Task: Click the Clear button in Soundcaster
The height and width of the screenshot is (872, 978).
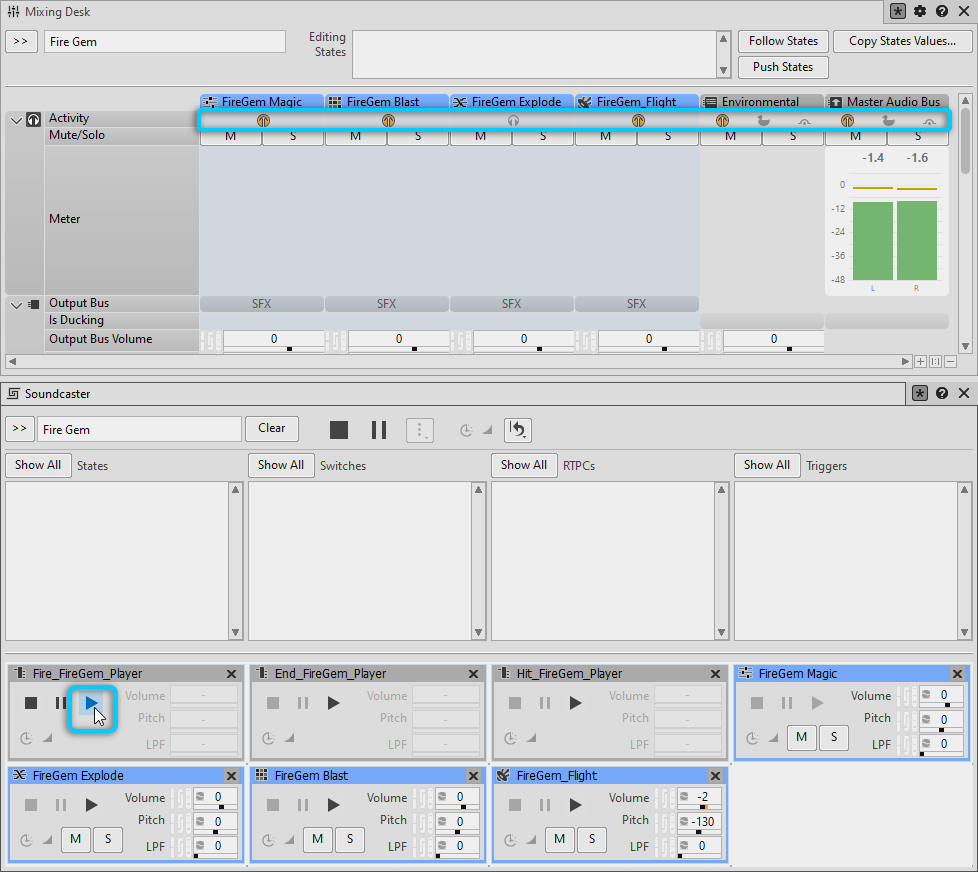Action: coord(271,428)
